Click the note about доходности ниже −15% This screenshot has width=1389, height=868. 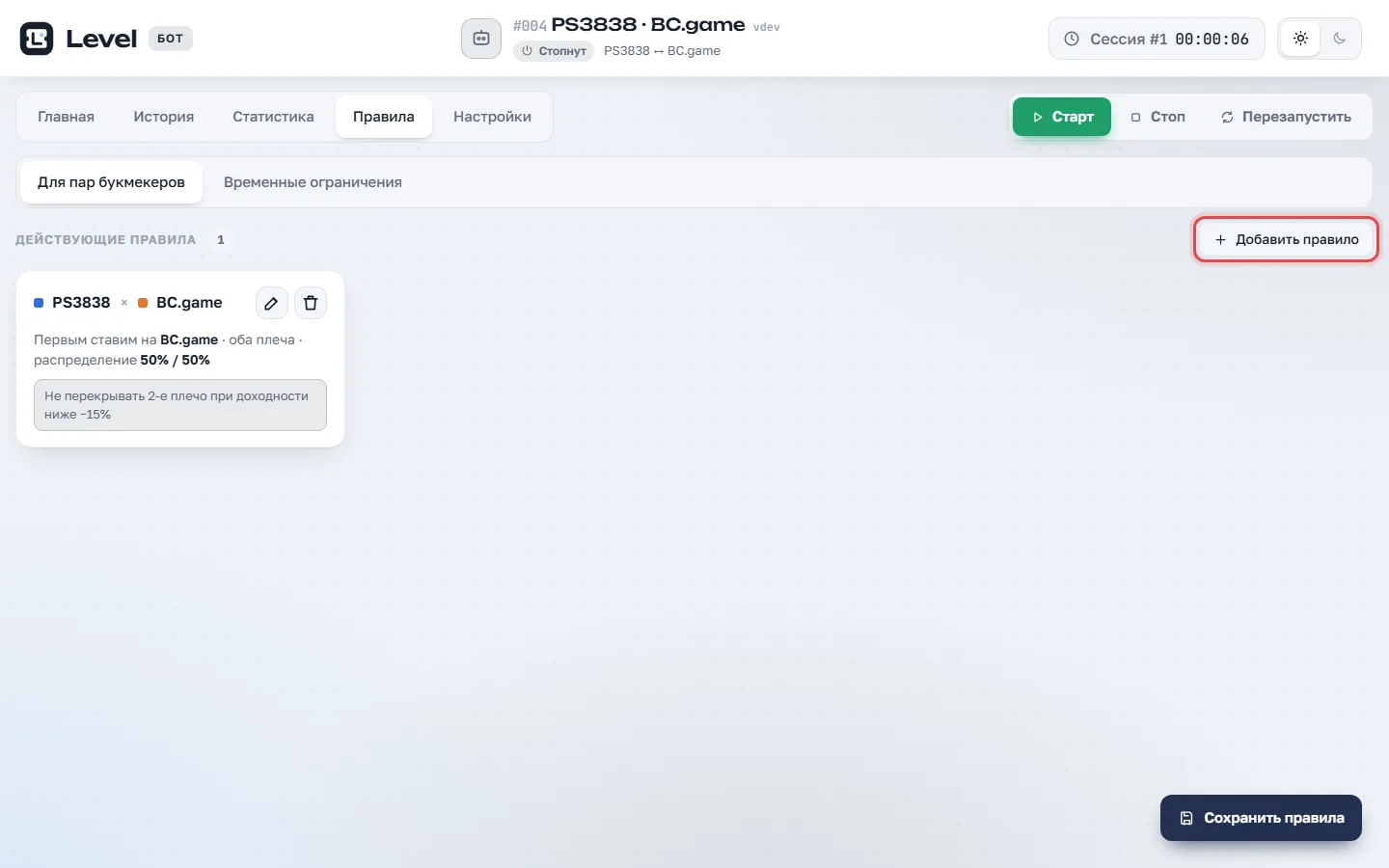point(180,405)
